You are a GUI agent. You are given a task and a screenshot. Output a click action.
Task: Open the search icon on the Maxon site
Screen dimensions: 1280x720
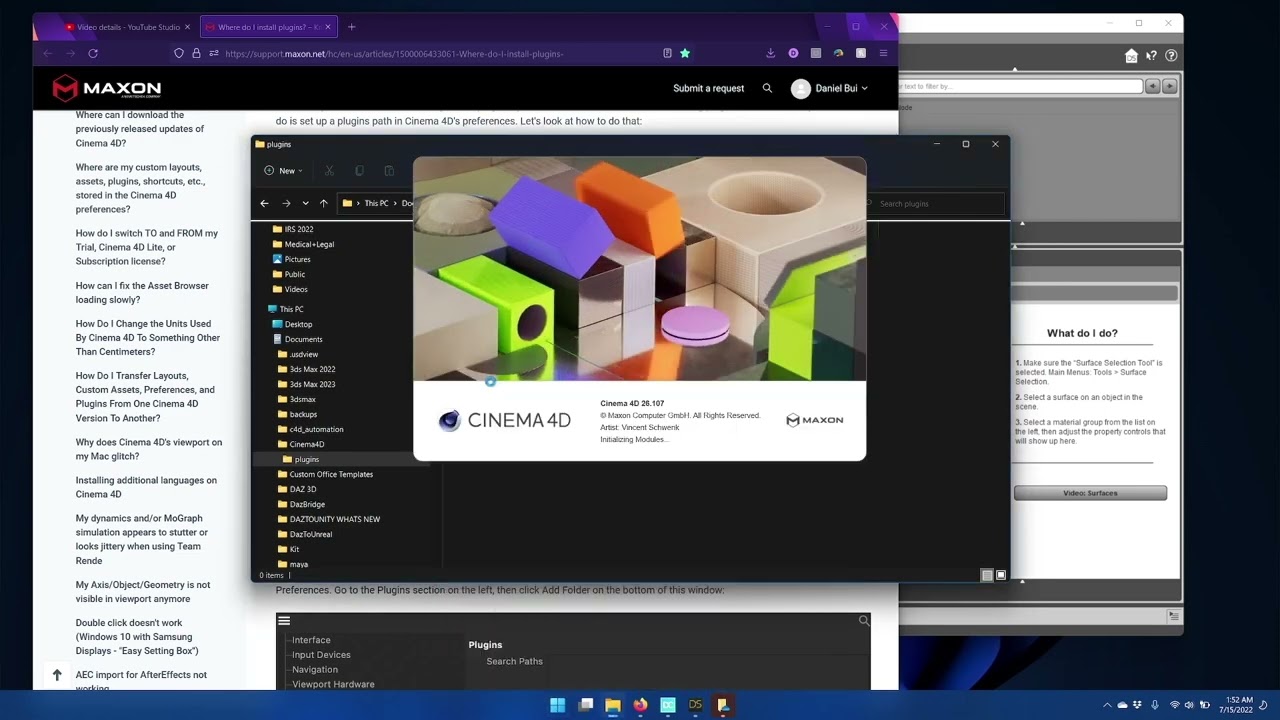tap(767, 88)
